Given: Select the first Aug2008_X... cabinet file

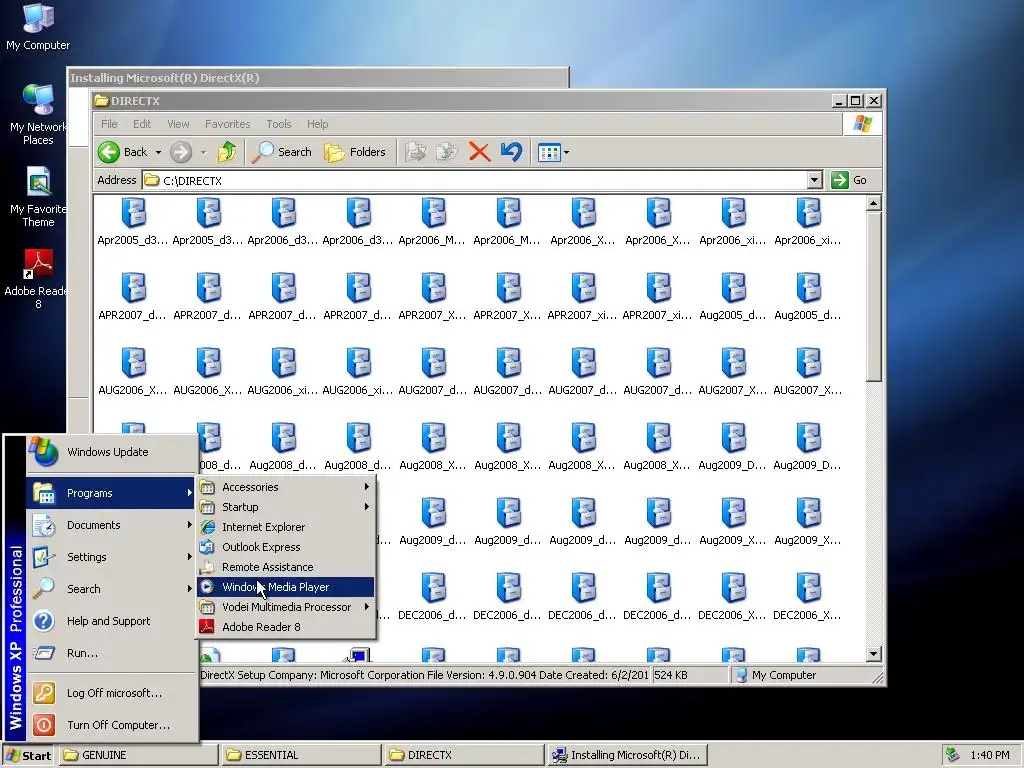Looking at the screenshot, I should pos(433,447).
